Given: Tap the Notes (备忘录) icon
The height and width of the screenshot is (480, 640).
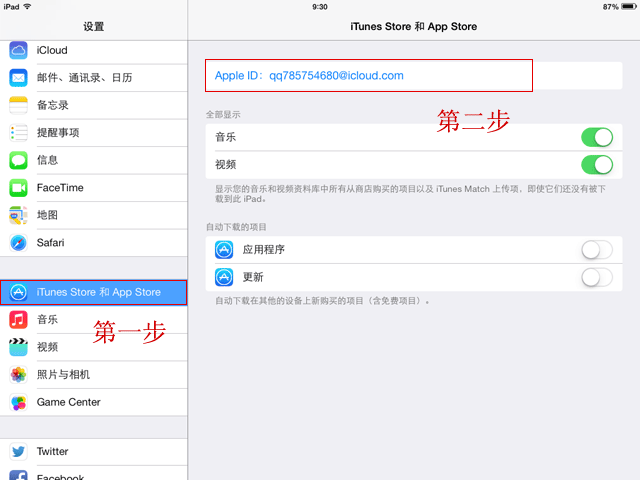Looking at the screenshot, I should (x=18, y=105).
